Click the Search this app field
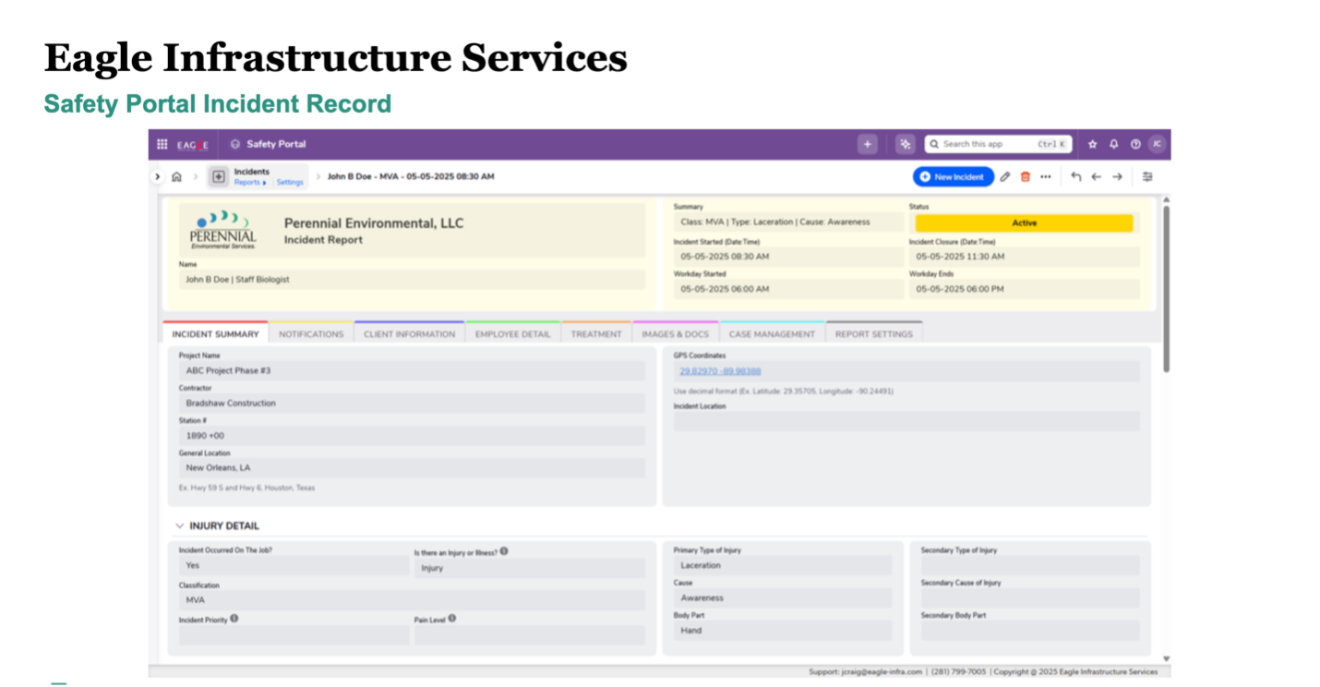Viewport: 1320px width, 687px height. (985, 144)
